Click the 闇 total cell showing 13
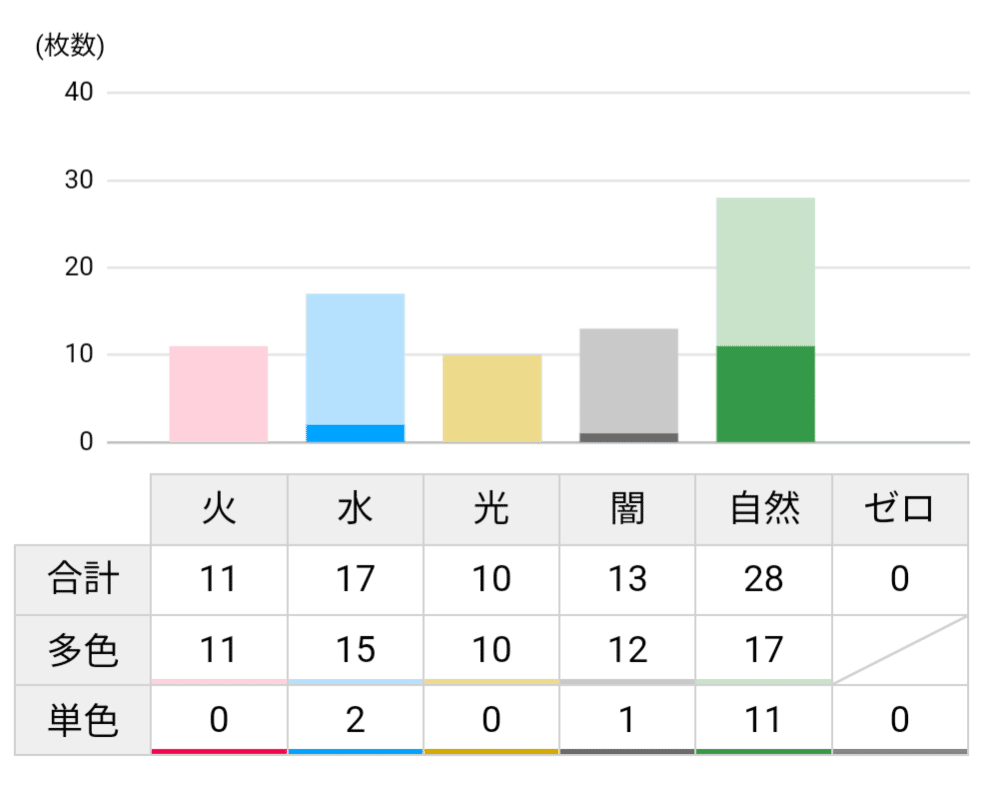 click(627, 579)
